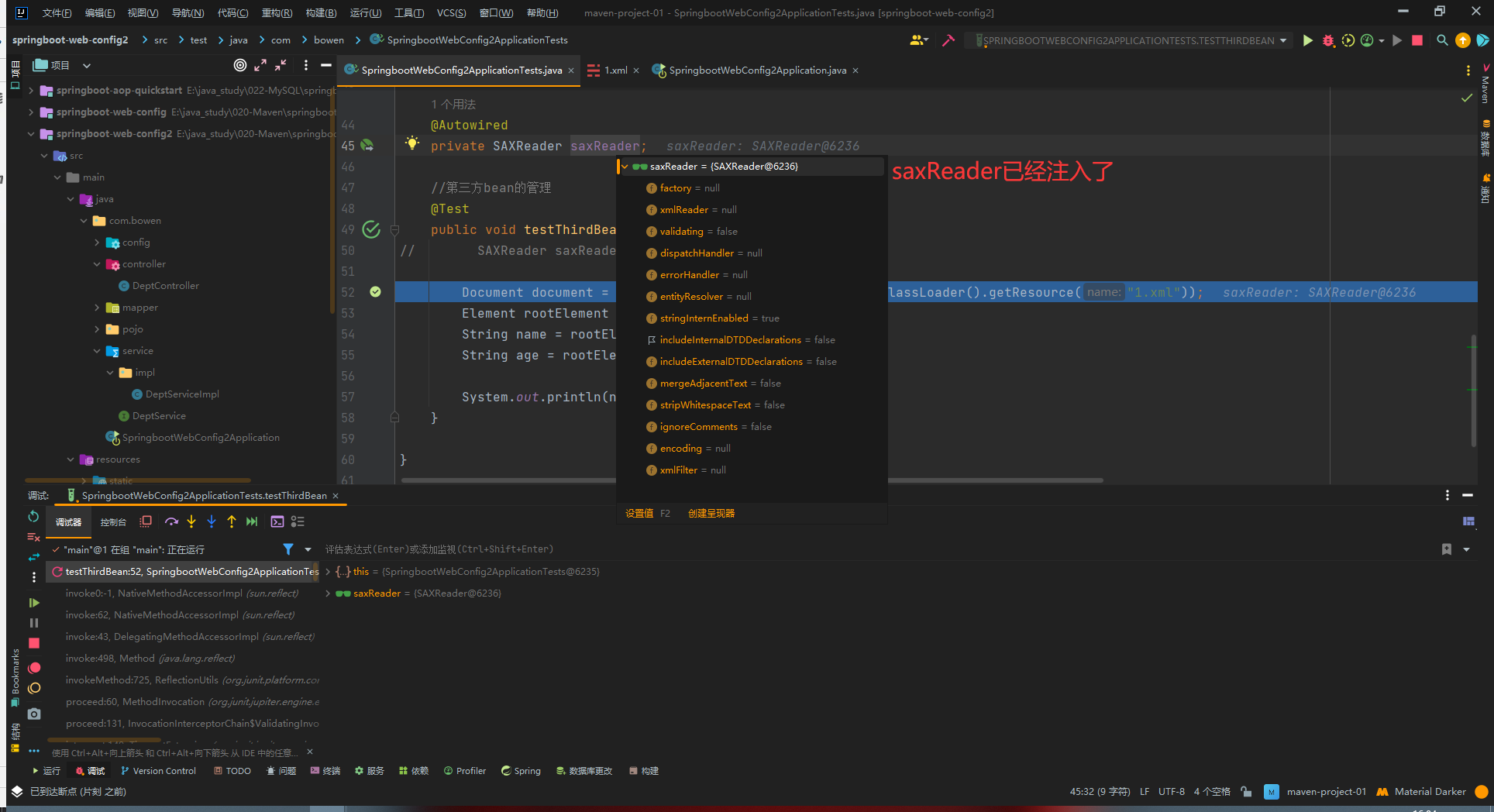The width and height of the screenshot is (1494, 812).
Task: Switch to the 1.xml editor tab
Action: (614, 71)
